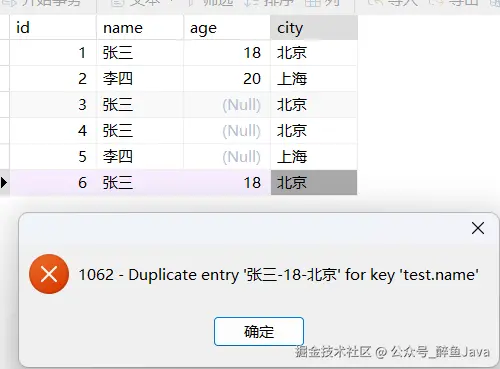Click name cell 张三 in row 6

(140, 183)
